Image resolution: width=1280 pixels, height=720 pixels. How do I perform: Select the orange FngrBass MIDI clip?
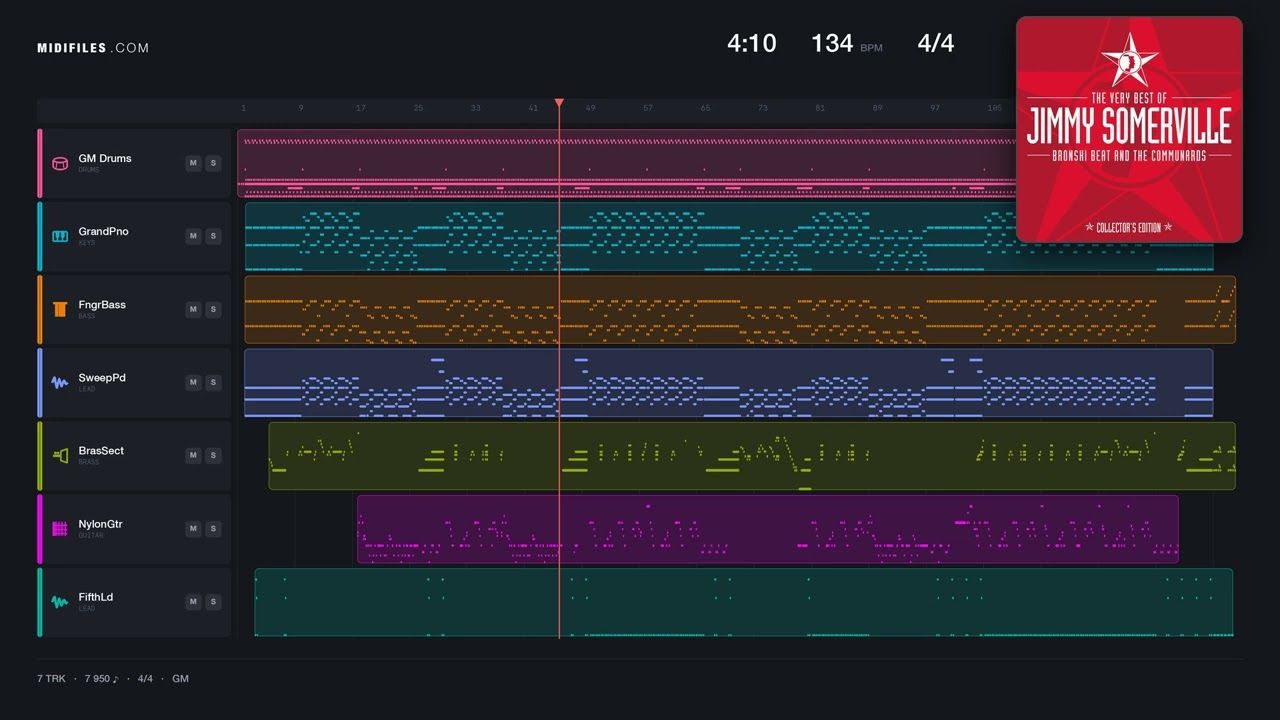740,309
